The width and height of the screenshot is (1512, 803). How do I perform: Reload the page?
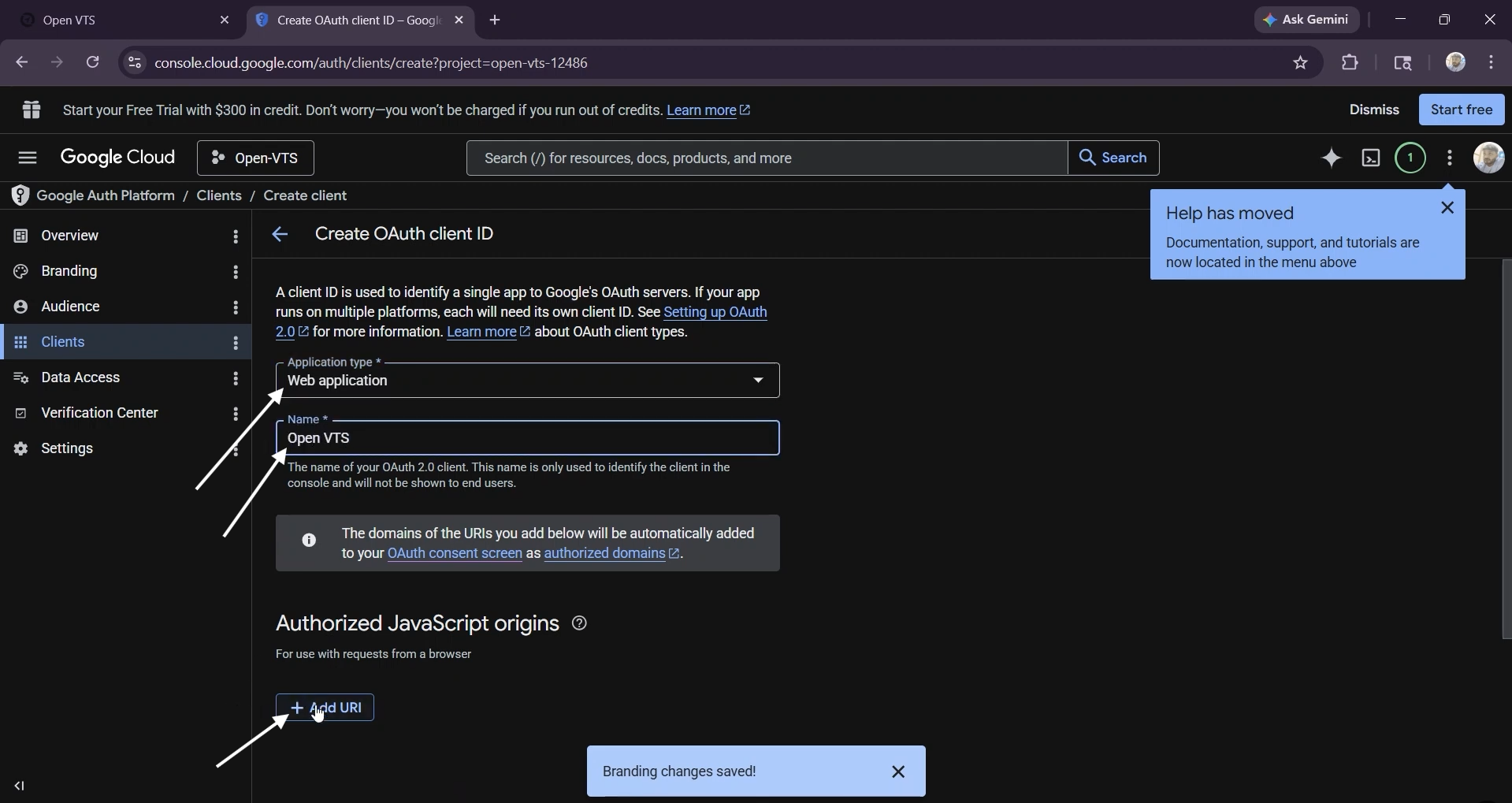click(x=92, y=62)
